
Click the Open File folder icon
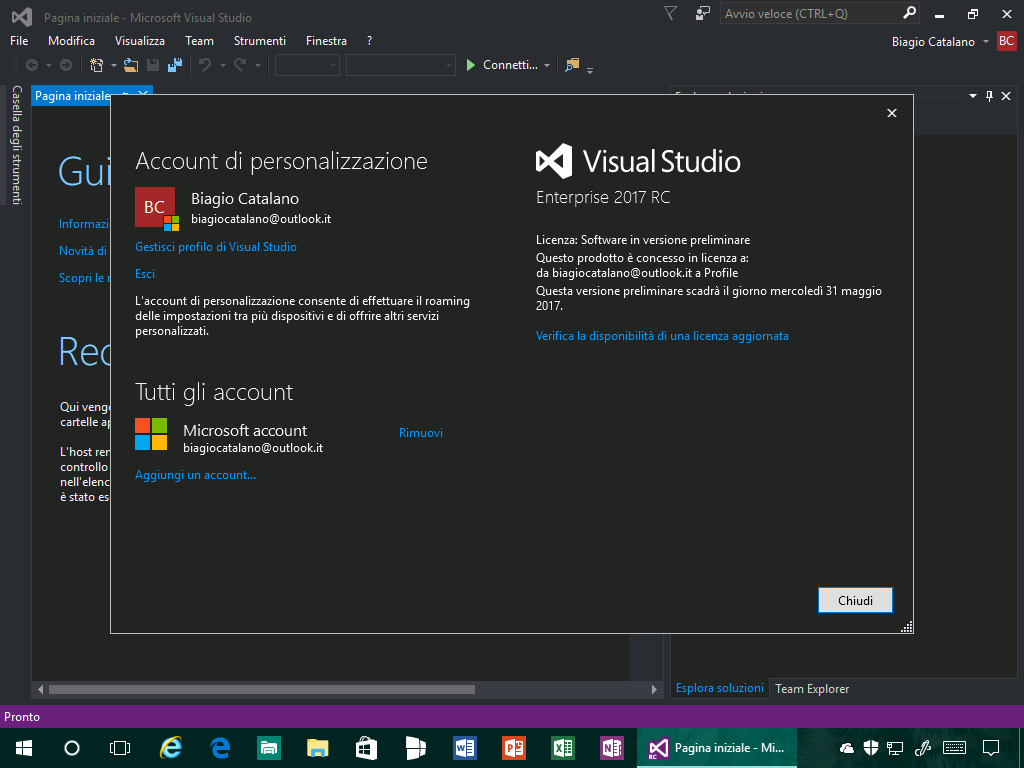click(x=131, y=65)
